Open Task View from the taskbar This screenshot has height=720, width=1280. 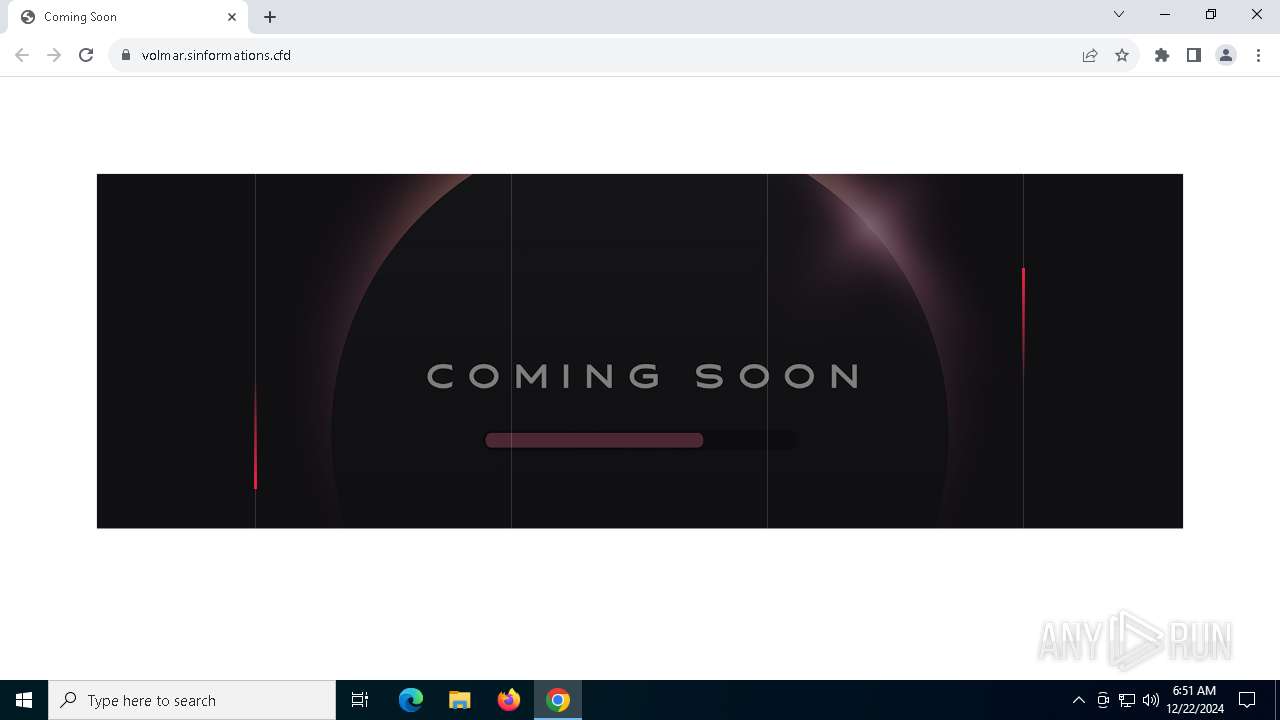point(360,700)
